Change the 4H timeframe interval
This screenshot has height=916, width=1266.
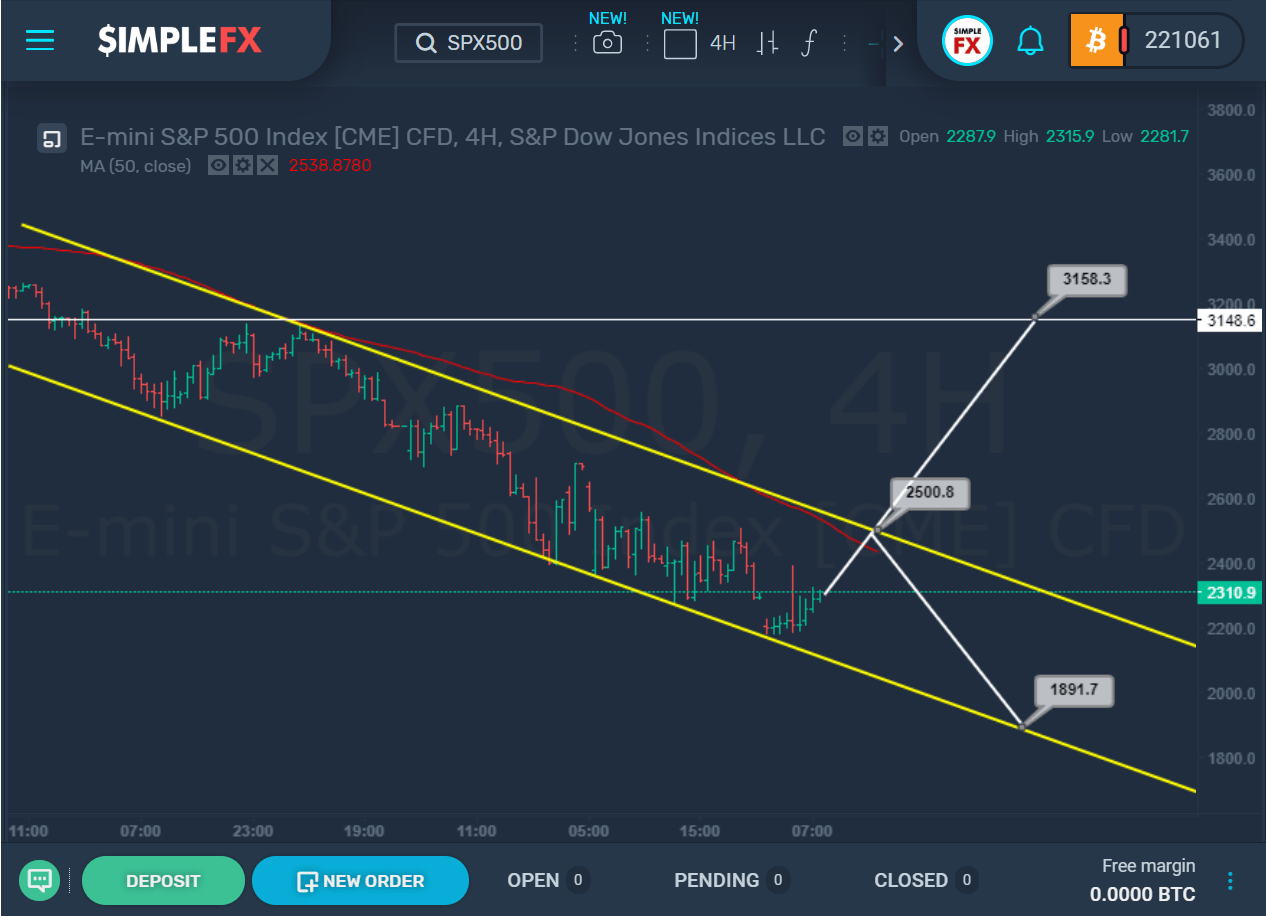[723, 43]
